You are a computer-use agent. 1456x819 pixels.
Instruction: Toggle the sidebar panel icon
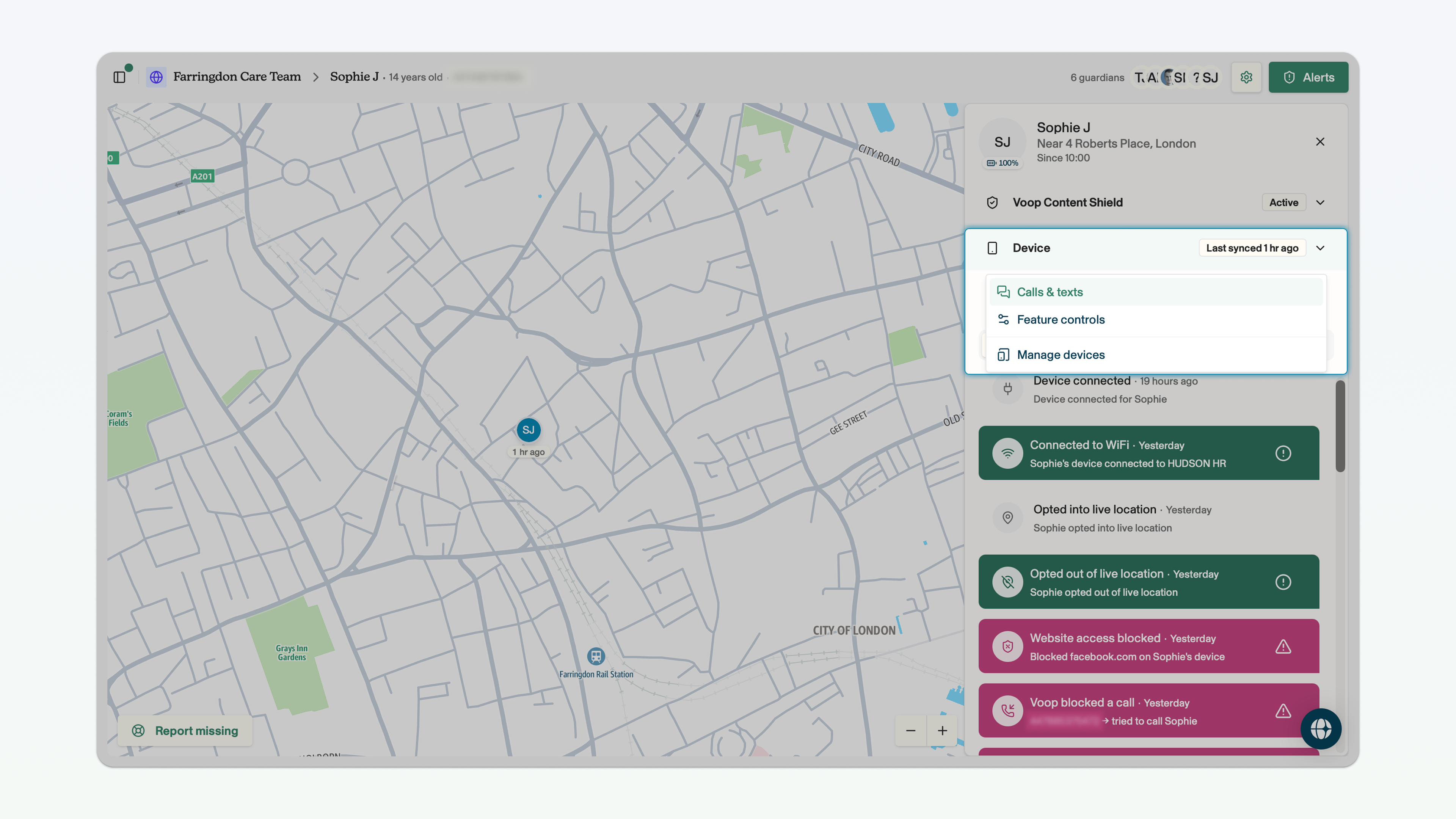(x=119, y=77)
